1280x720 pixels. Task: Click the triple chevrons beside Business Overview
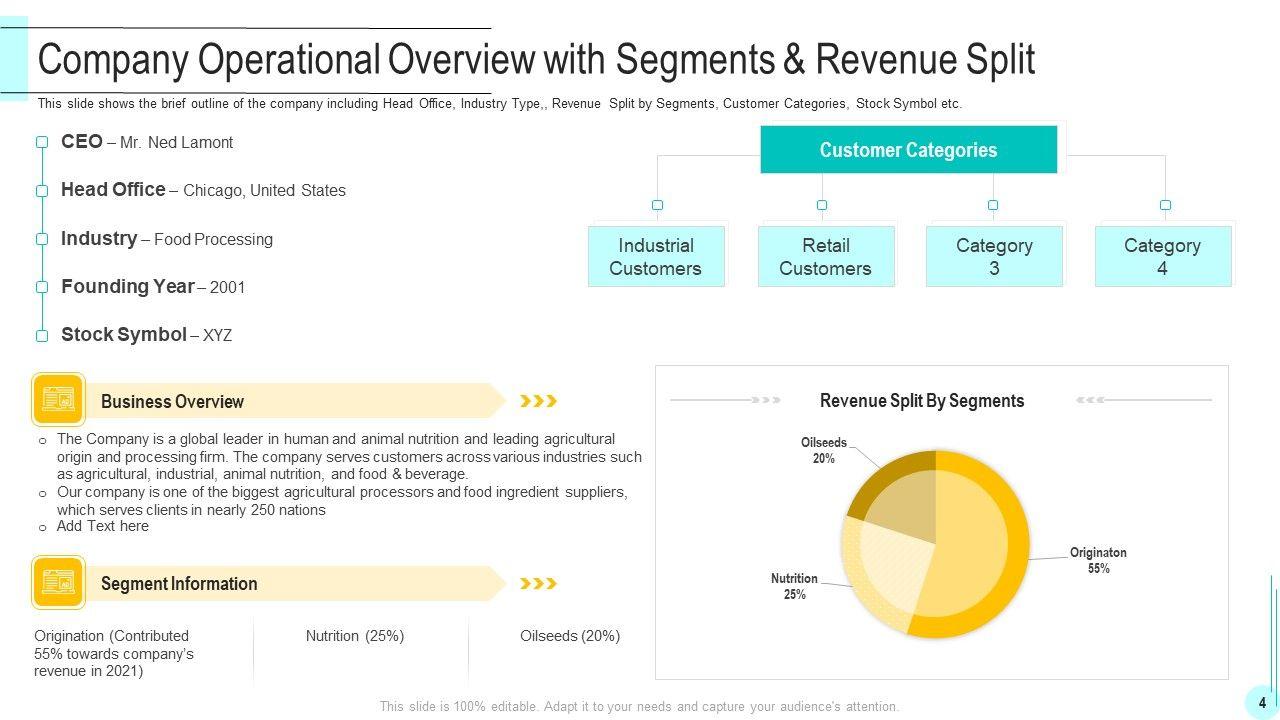coord(538,401)
